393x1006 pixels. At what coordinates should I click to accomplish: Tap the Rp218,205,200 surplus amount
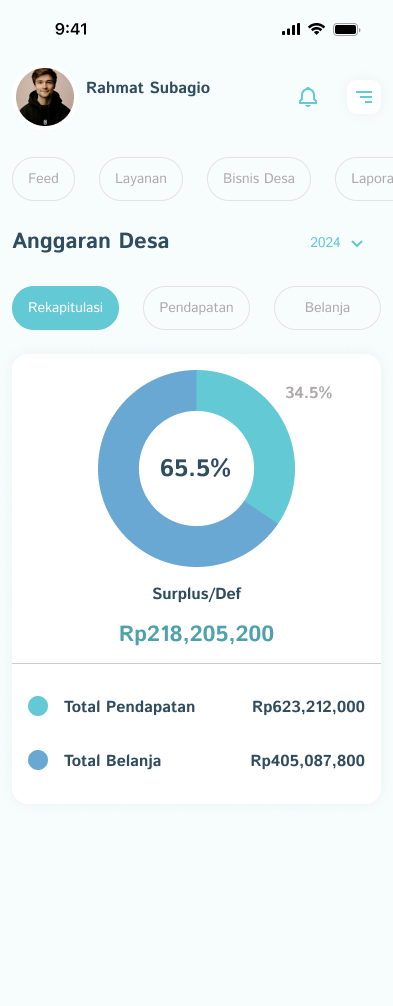pos(196,634)
